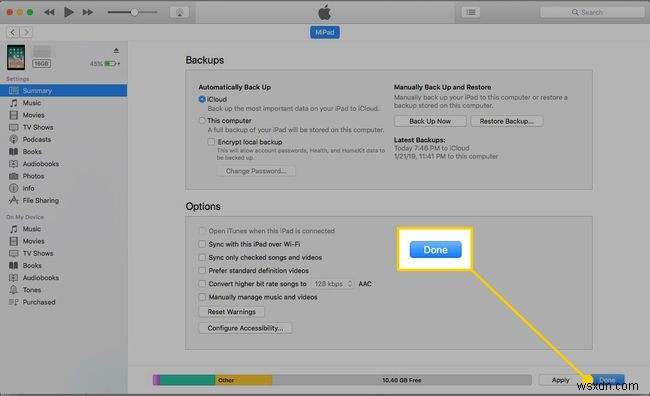This screenshot has width=650, height=396.
Task: Open the 128 kbps bit rate dropdown
Action: (x=332, y=284)
